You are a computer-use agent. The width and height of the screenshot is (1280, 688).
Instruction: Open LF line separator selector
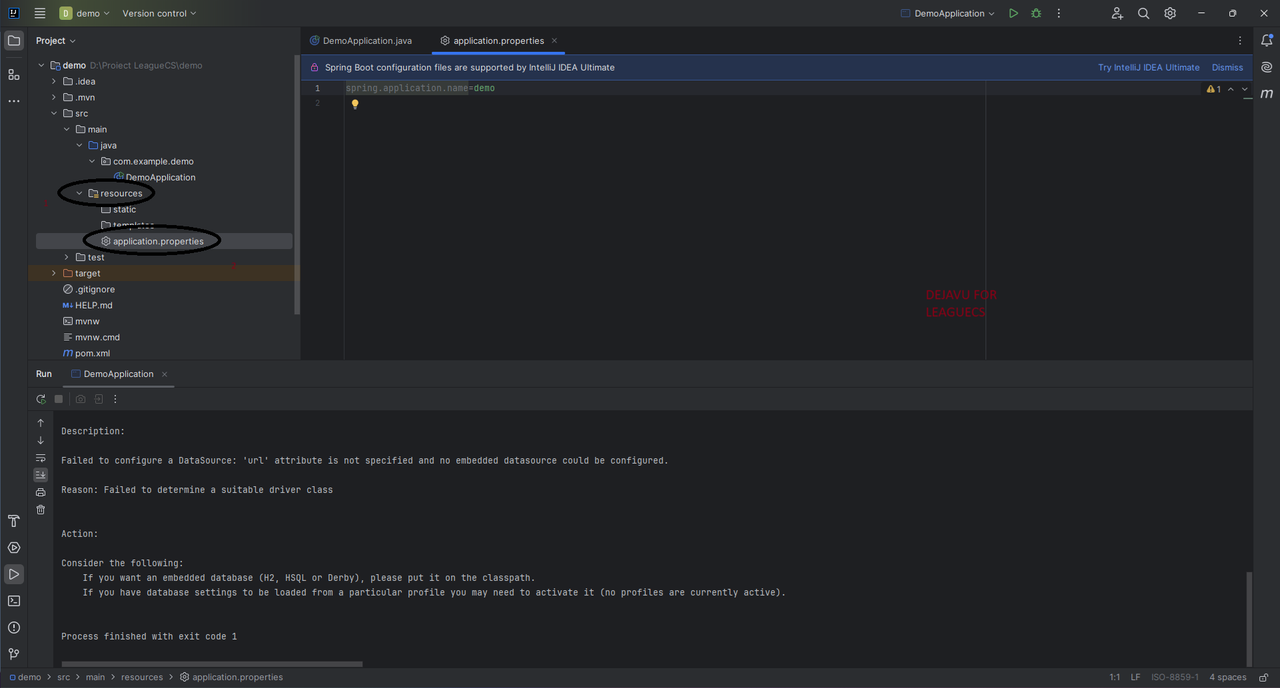[x=1135, y=677]
